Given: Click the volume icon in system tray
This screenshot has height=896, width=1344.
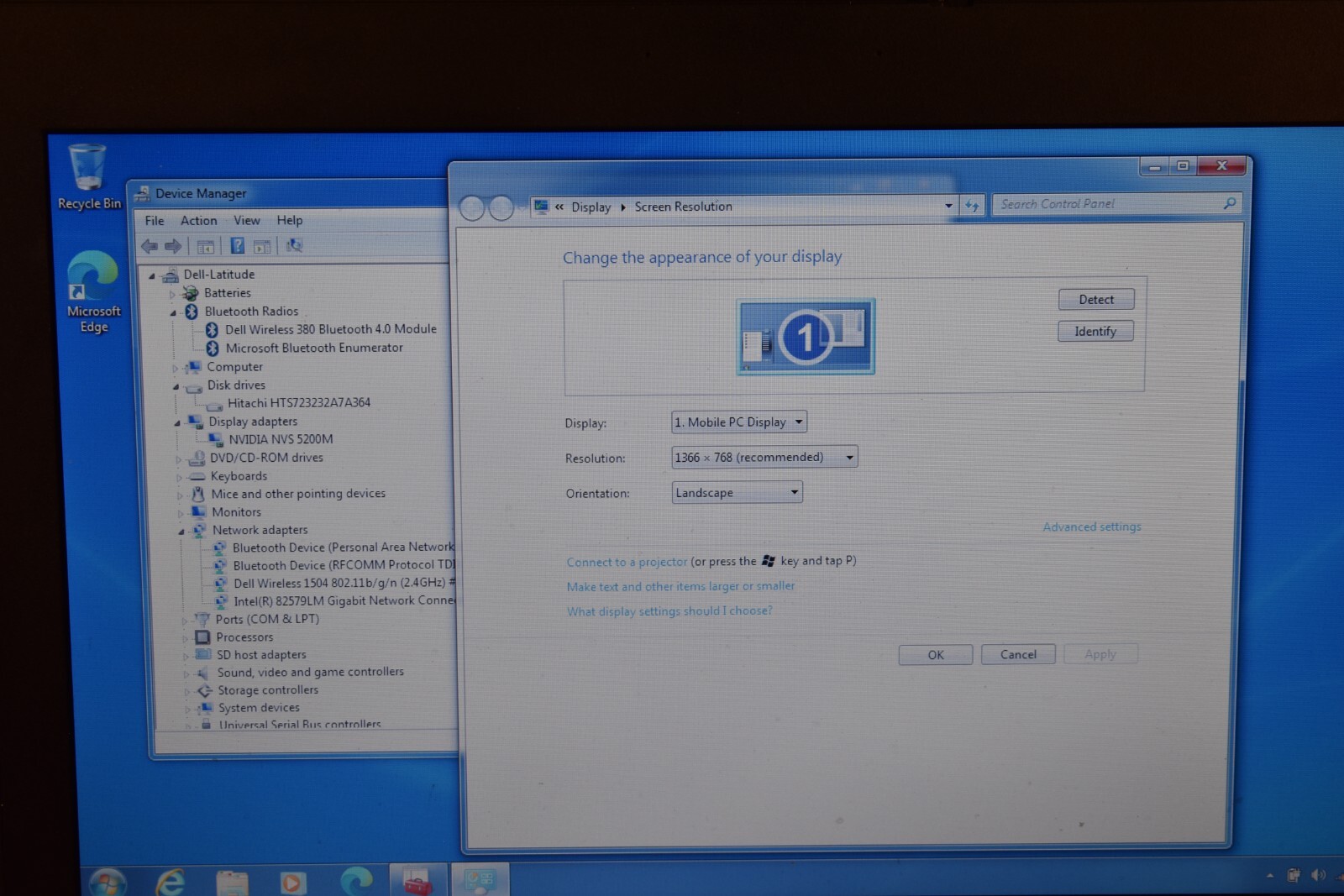Looking at the screenshot, I should (1319, 875).
